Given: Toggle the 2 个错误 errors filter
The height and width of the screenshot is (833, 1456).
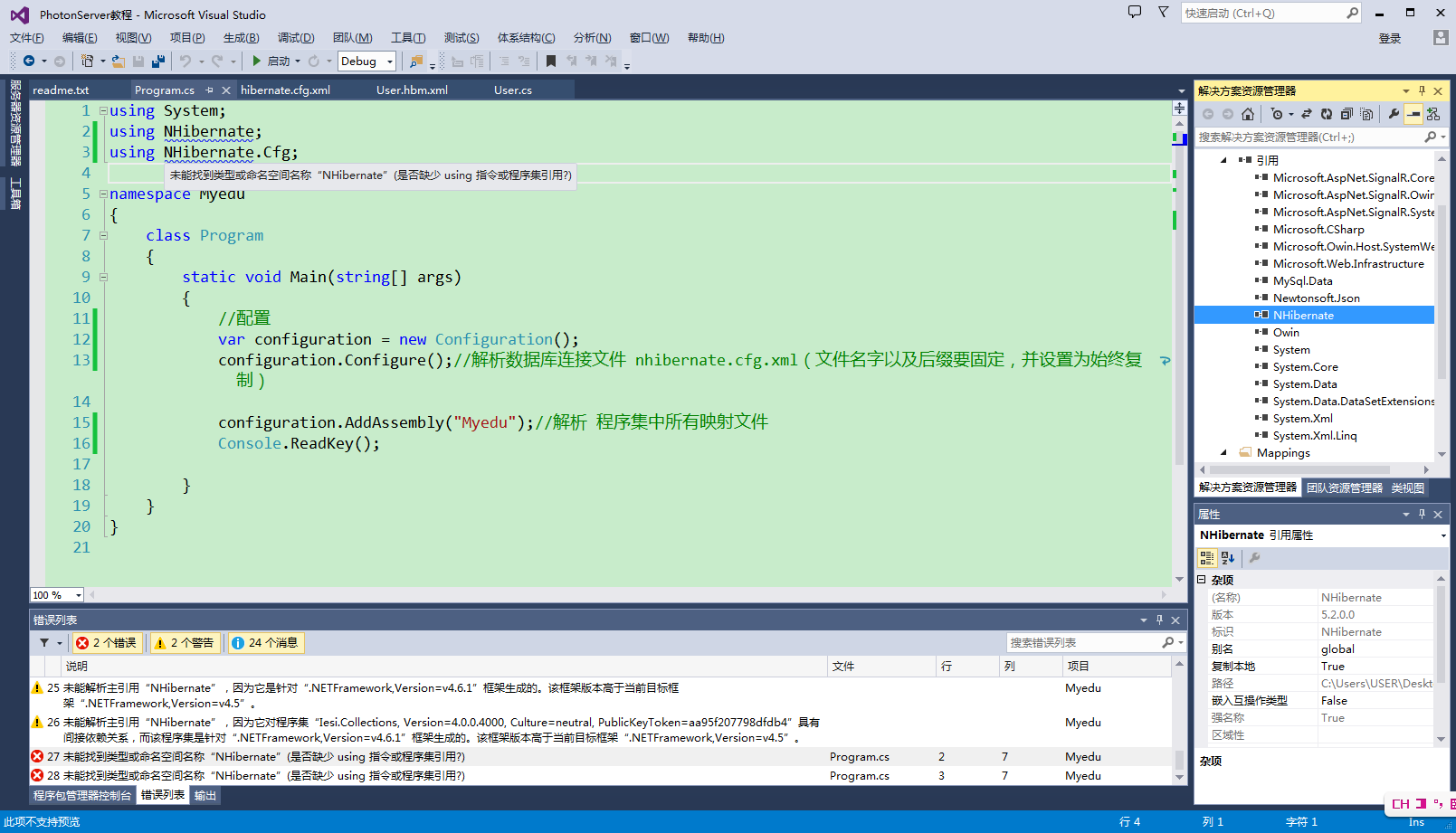Looking at the screenshot, I should tap(107, 643).
